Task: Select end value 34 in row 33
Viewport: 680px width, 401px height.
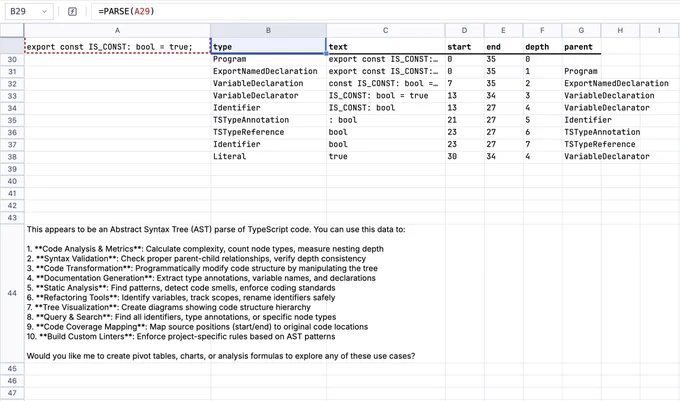Action: (503, 96)
